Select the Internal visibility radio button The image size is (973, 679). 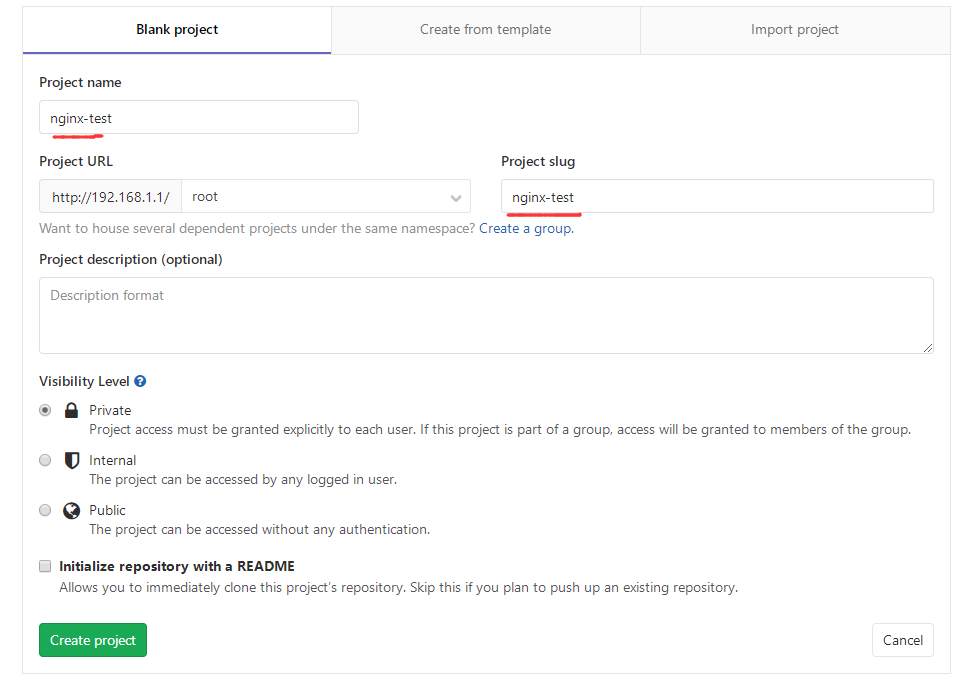[x=45, y=460]
